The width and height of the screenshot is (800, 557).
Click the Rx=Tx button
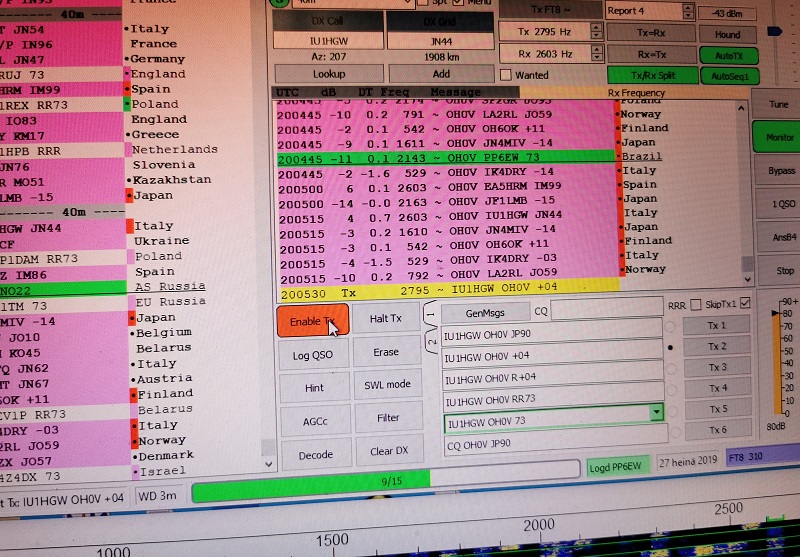(652, 54)
